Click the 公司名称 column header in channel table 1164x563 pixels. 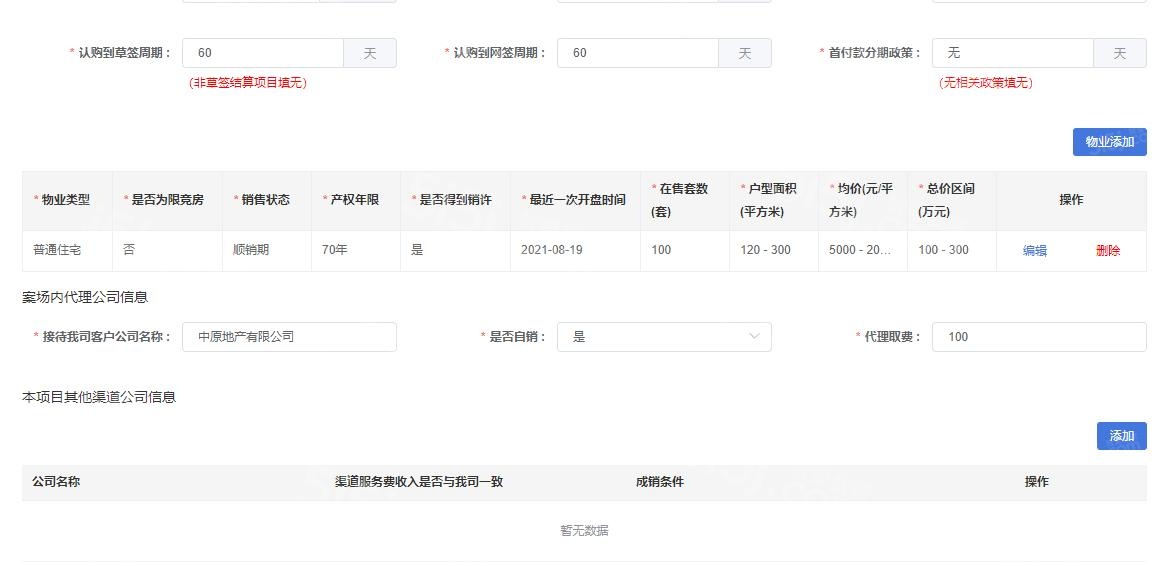tap(56, 482)
